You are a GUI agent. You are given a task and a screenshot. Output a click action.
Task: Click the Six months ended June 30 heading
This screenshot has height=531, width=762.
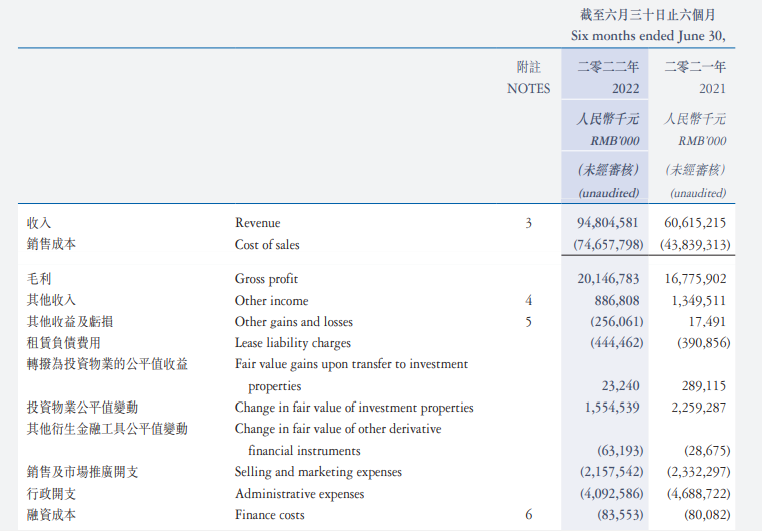[648, 35]
